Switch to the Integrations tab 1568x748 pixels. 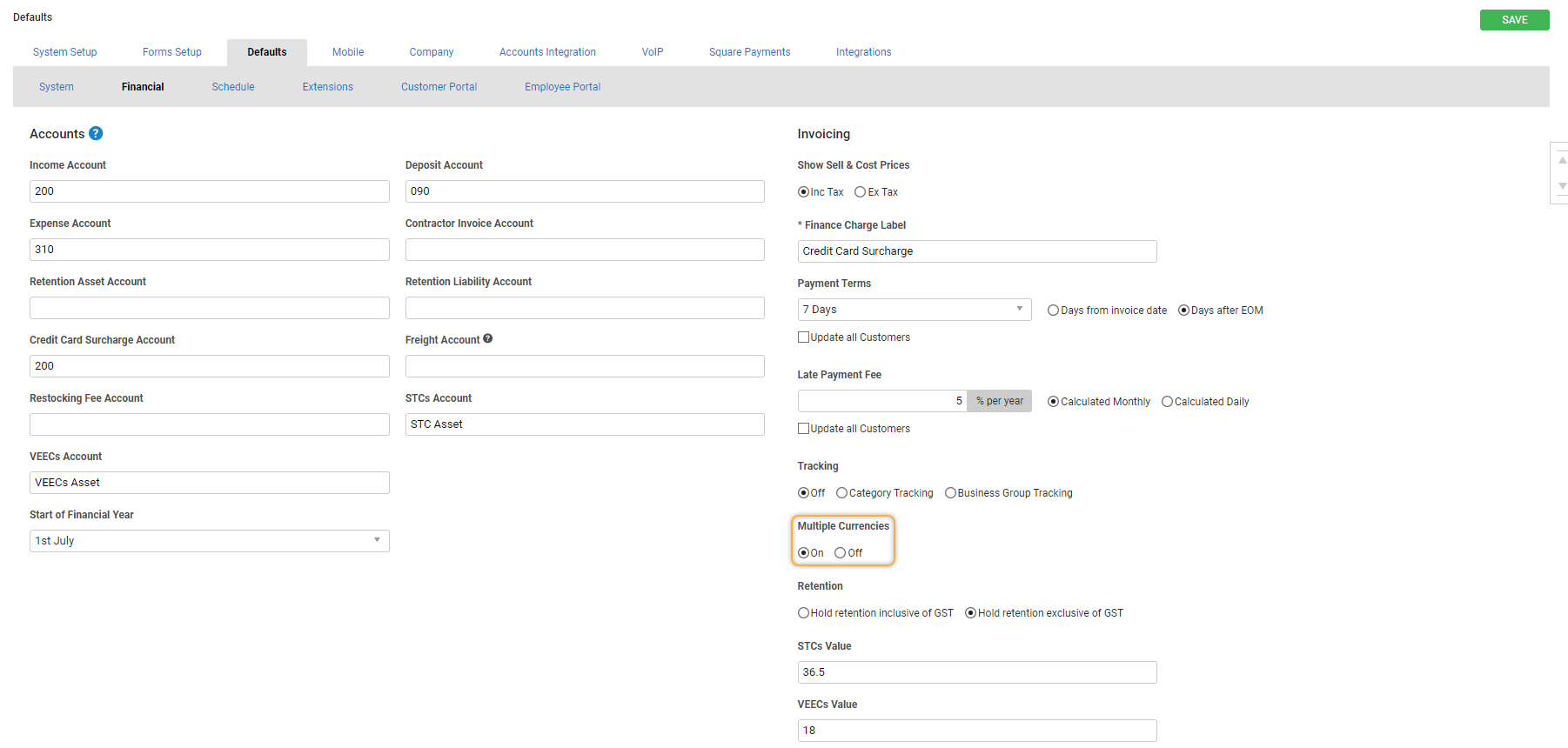863,52
